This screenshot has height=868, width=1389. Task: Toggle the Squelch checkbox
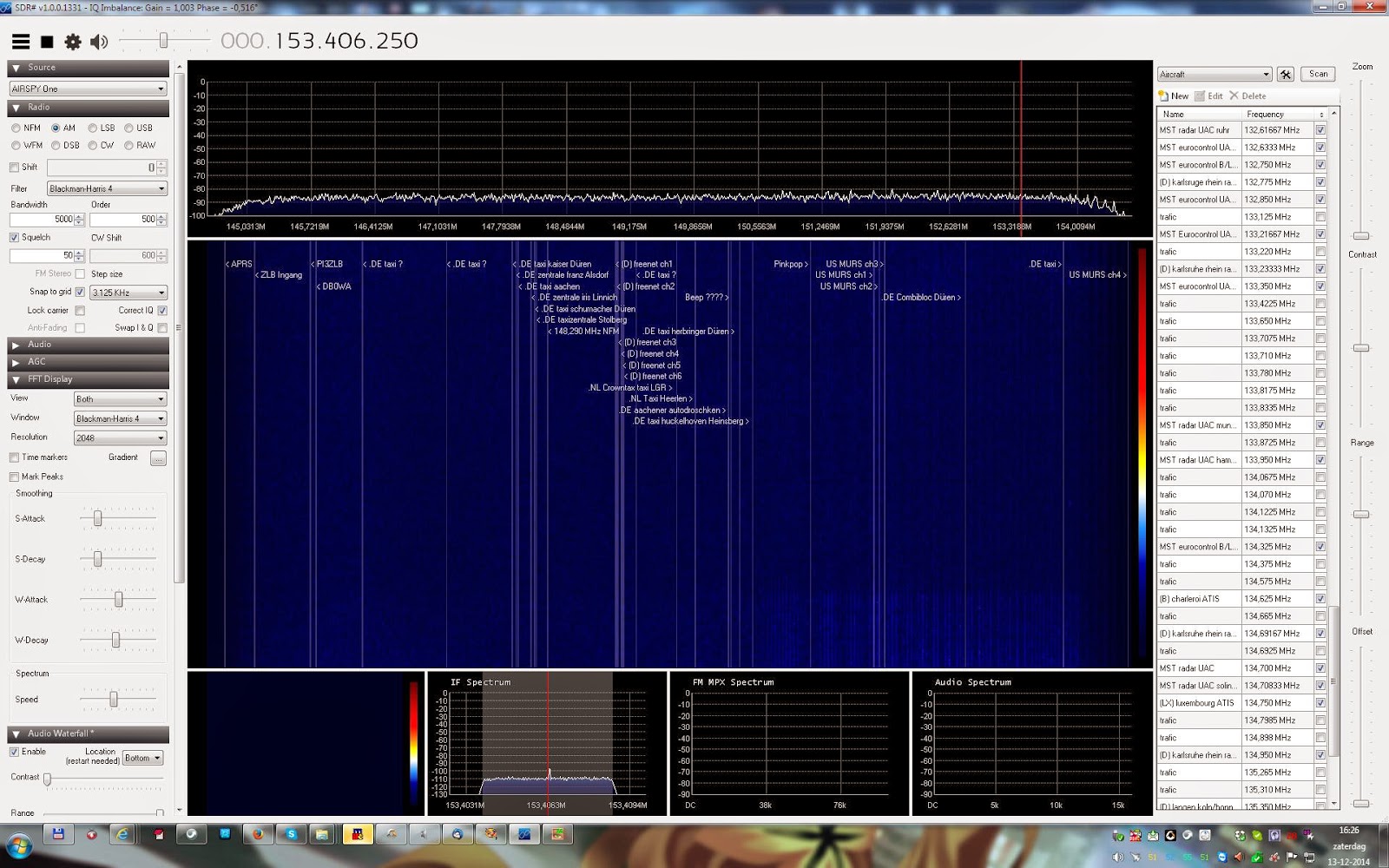(14, 238)
